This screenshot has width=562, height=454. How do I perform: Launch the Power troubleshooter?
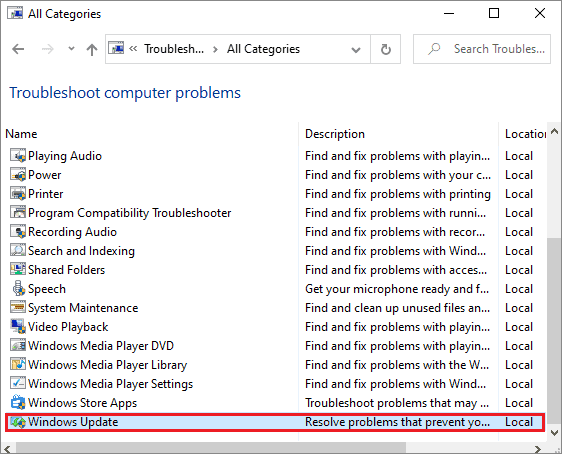coord(44,175)
